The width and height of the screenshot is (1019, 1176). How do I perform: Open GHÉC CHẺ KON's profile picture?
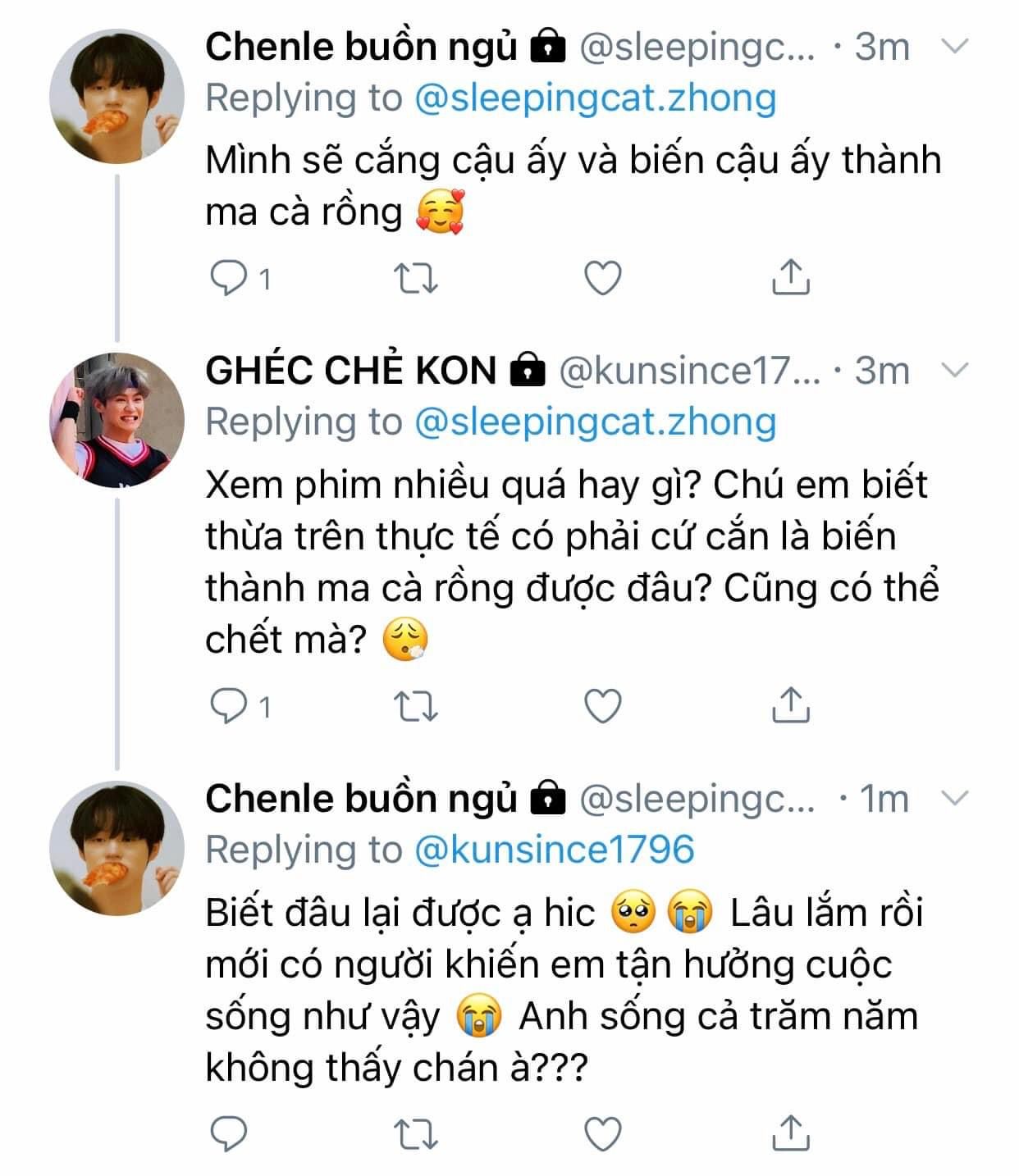[x=117, y=421]
